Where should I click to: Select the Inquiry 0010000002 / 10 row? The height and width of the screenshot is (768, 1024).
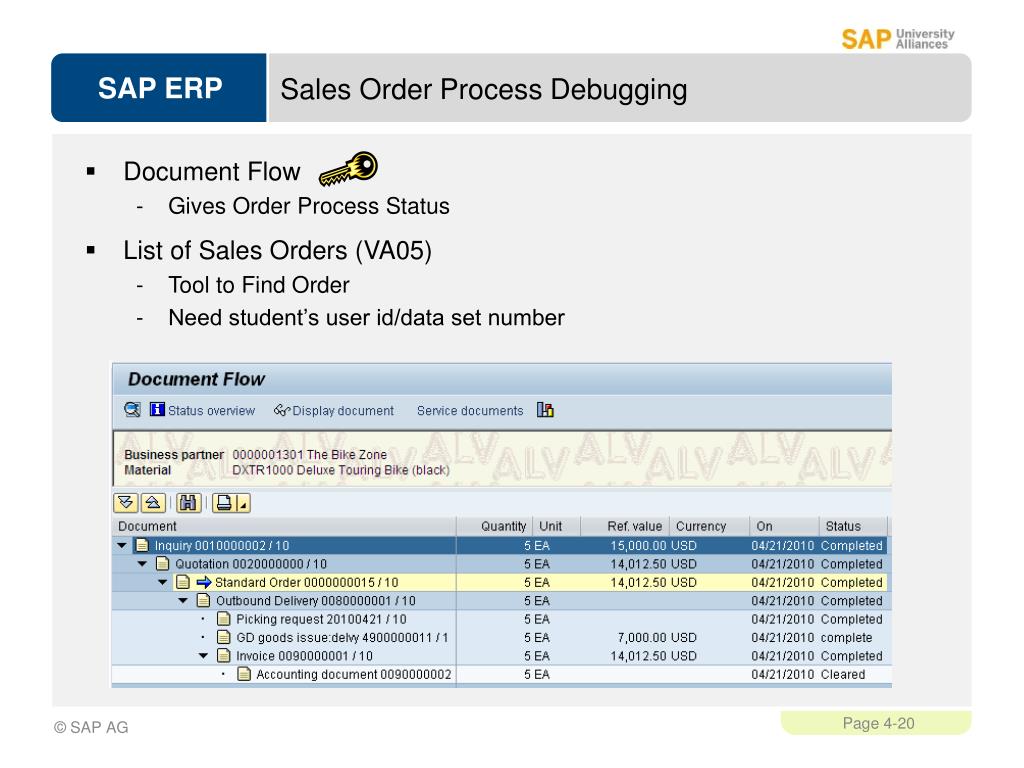[x=500, y=545]
